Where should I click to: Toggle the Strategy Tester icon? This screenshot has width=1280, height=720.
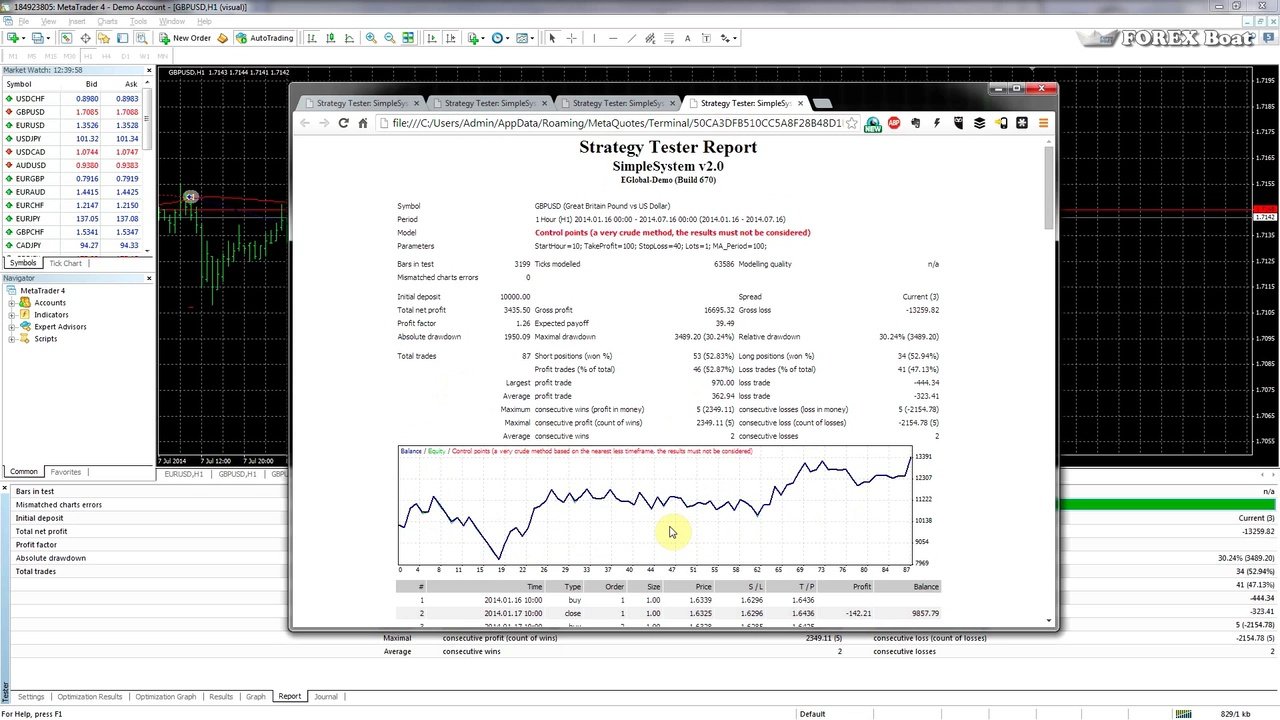pos(142,38)
